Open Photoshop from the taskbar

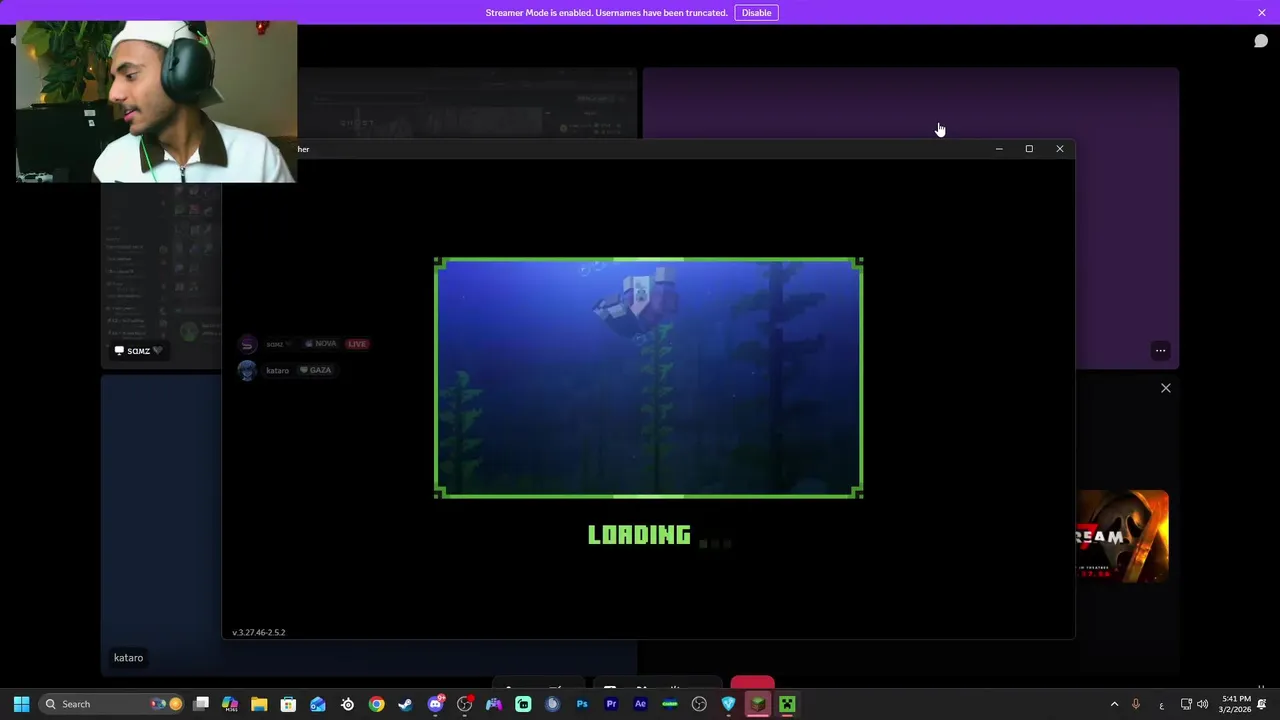(x=582, y=704)
